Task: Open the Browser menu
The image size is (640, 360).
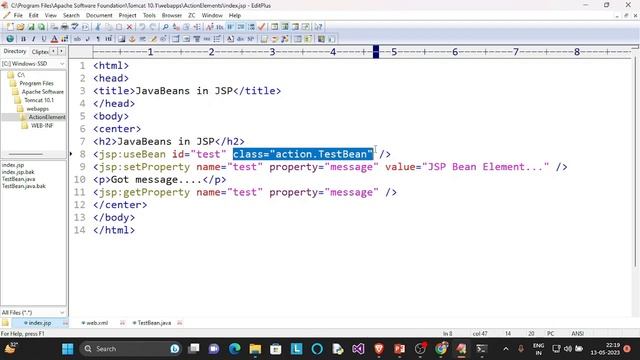Action: [172, 16]
